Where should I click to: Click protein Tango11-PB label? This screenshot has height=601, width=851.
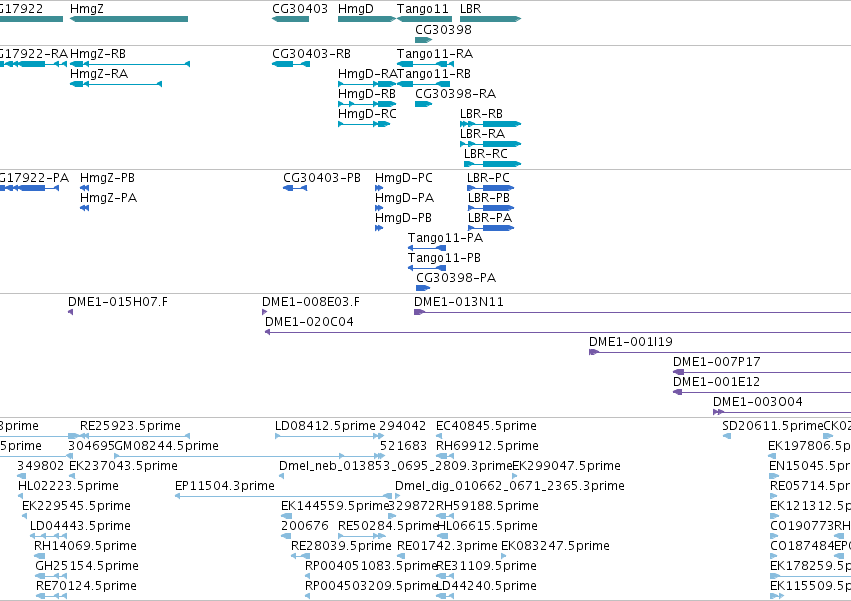tap(444, 257)
